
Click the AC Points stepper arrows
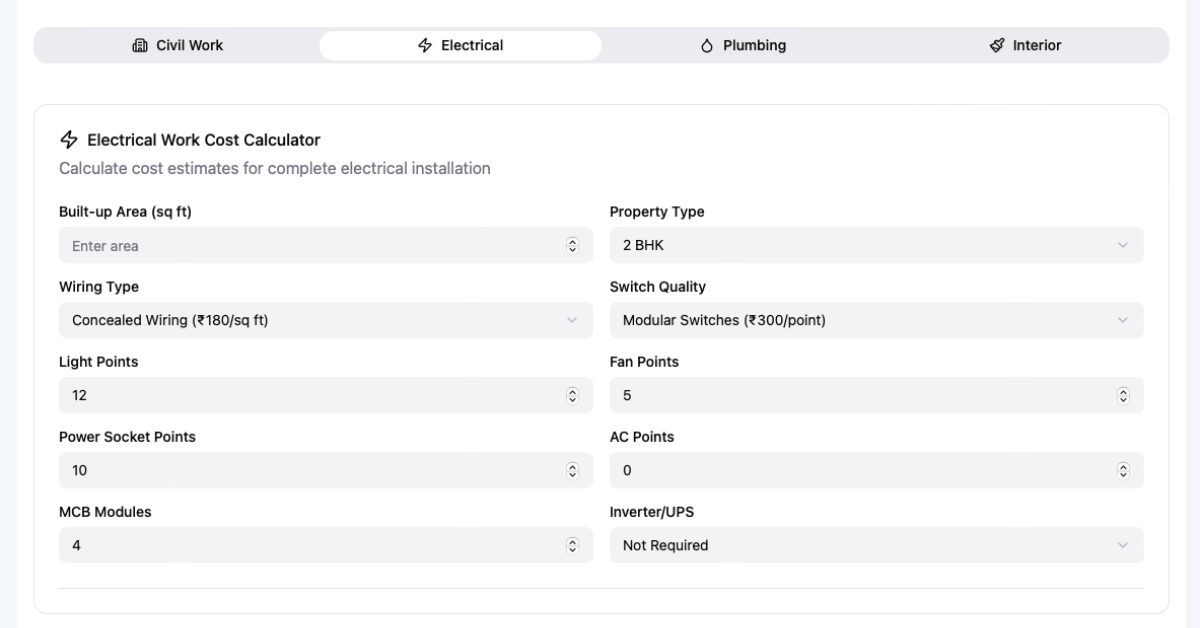click(x=1123, y=470)
